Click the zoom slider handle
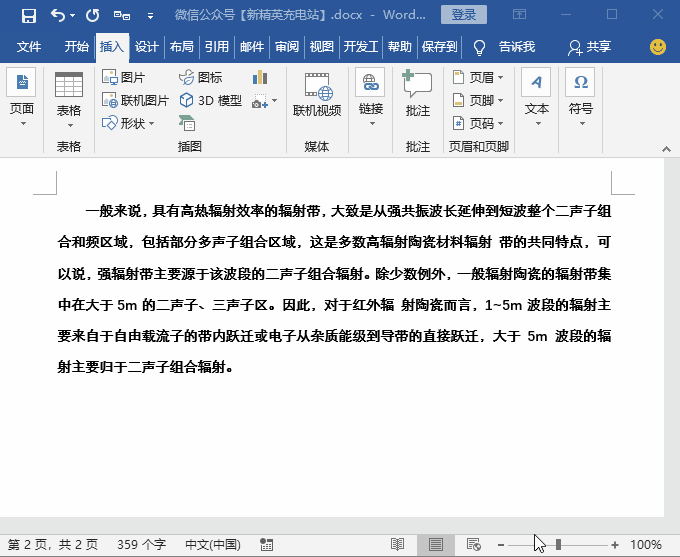 559,544
